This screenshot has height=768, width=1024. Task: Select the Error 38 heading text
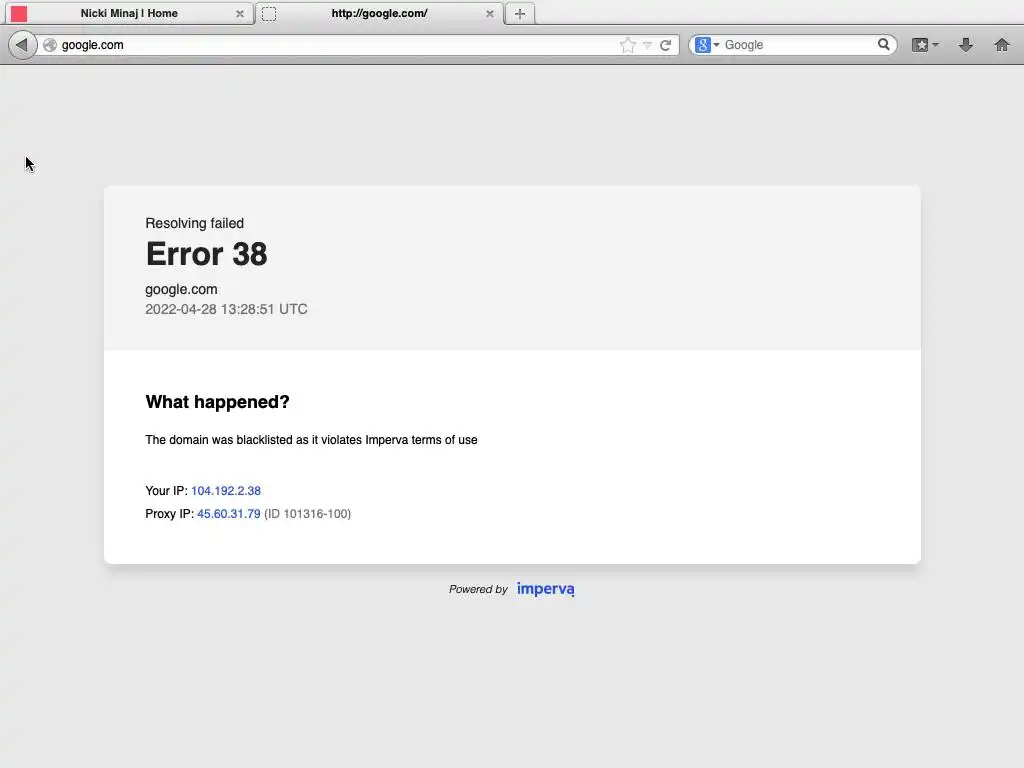pyautogui.click(x=206, y=254)
